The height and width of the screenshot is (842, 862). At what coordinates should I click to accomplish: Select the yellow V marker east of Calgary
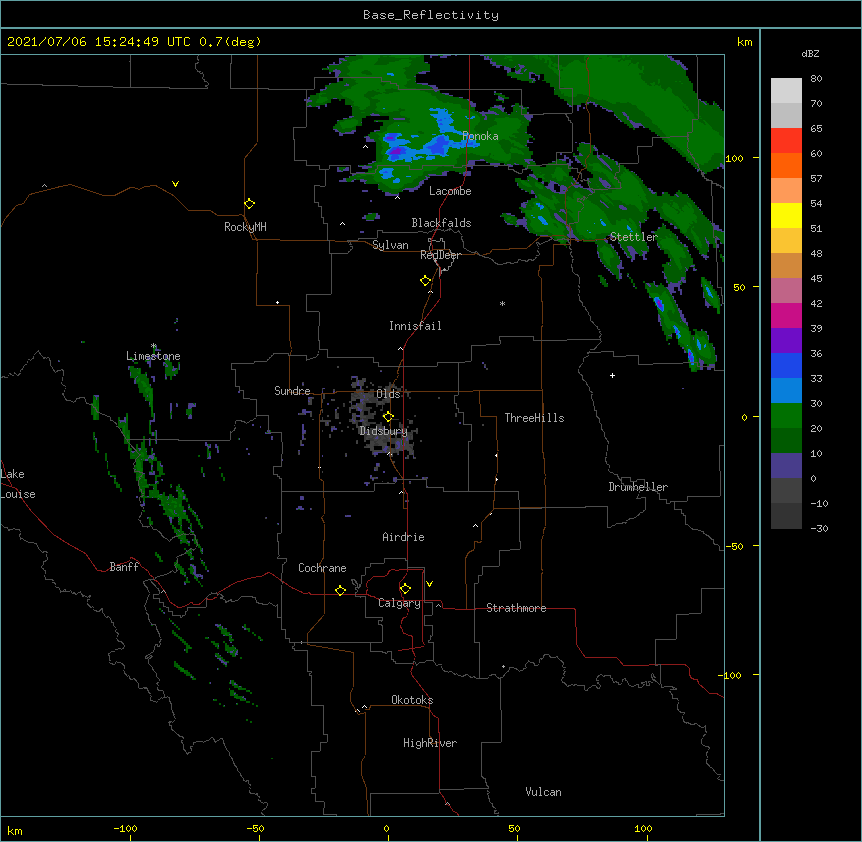point(429,584)
